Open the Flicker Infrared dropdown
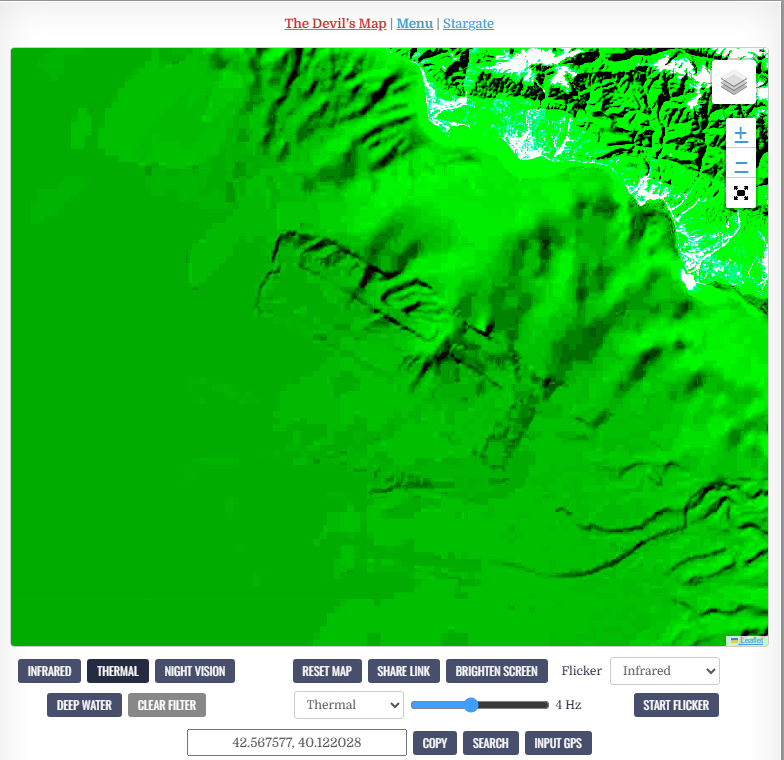 [664, 671]
